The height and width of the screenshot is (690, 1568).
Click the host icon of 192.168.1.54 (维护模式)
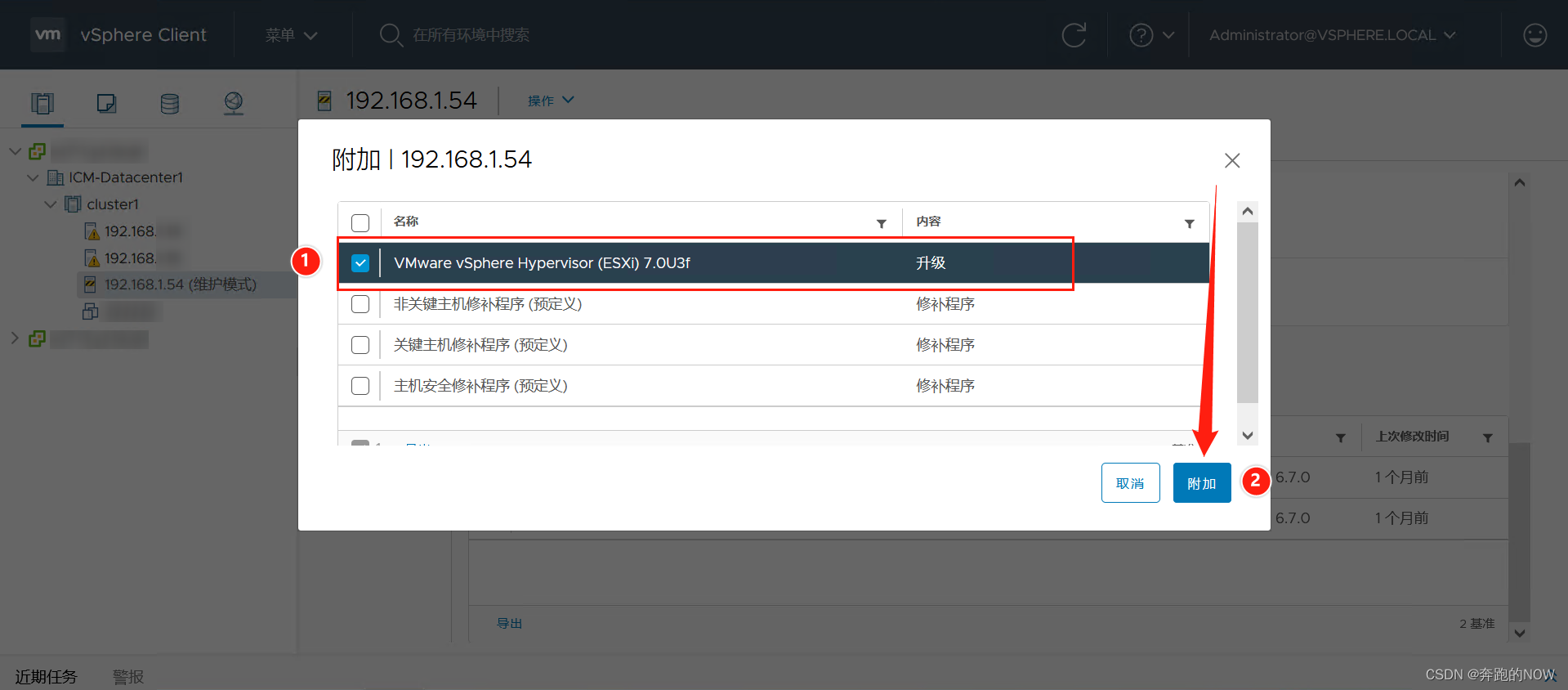90,285
